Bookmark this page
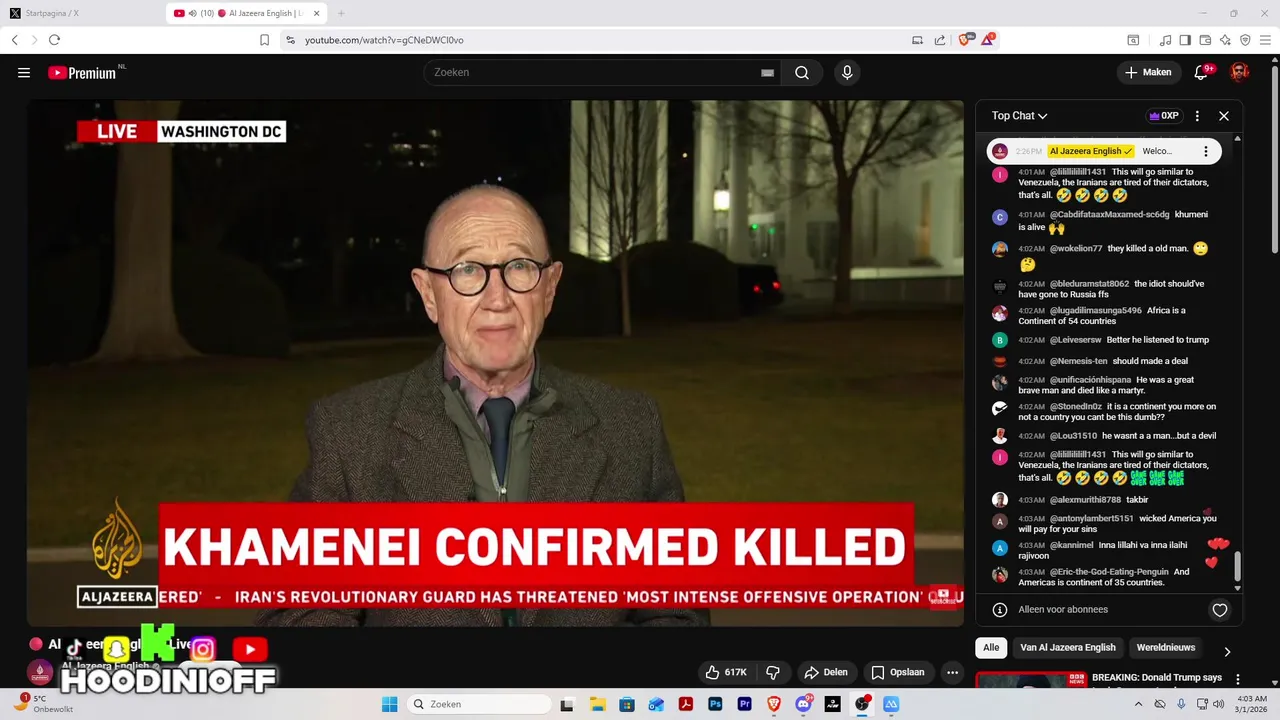The height and width of the screenshot is (720, 1280). click(264, 40)
